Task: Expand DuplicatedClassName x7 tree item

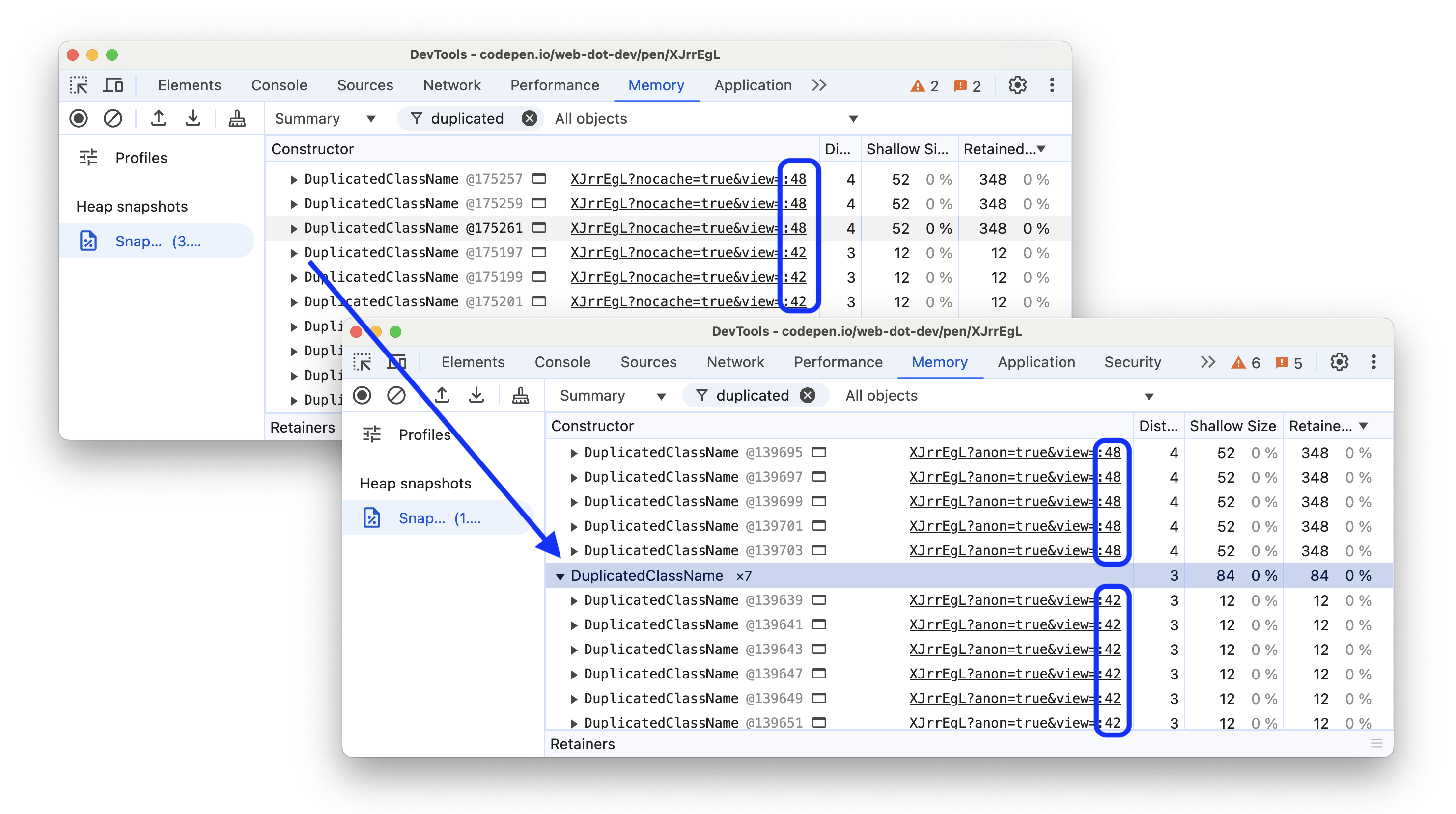Action: pos(557,575)
